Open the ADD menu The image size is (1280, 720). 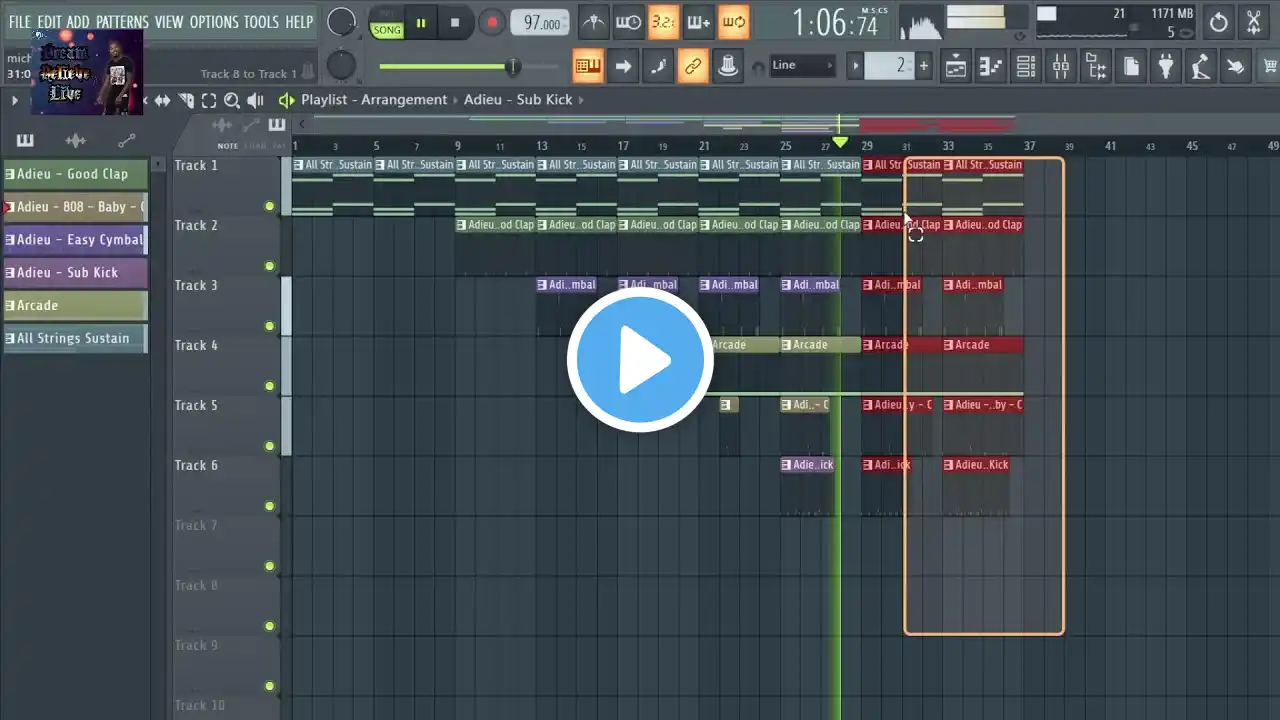click(78, 22)
